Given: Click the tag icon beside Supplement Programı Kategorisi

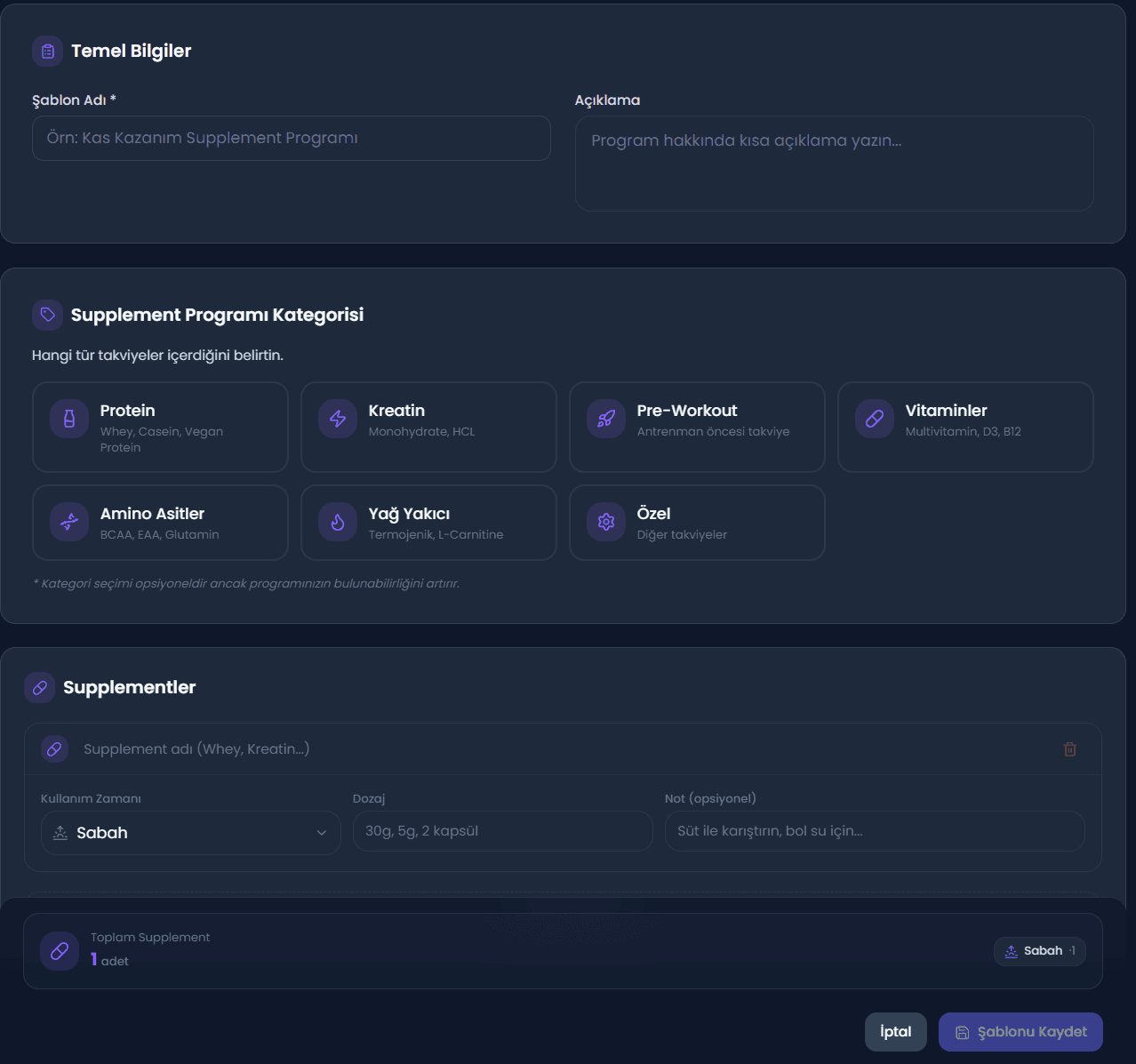Looking at the screenshot, I should tap(48, 315).
